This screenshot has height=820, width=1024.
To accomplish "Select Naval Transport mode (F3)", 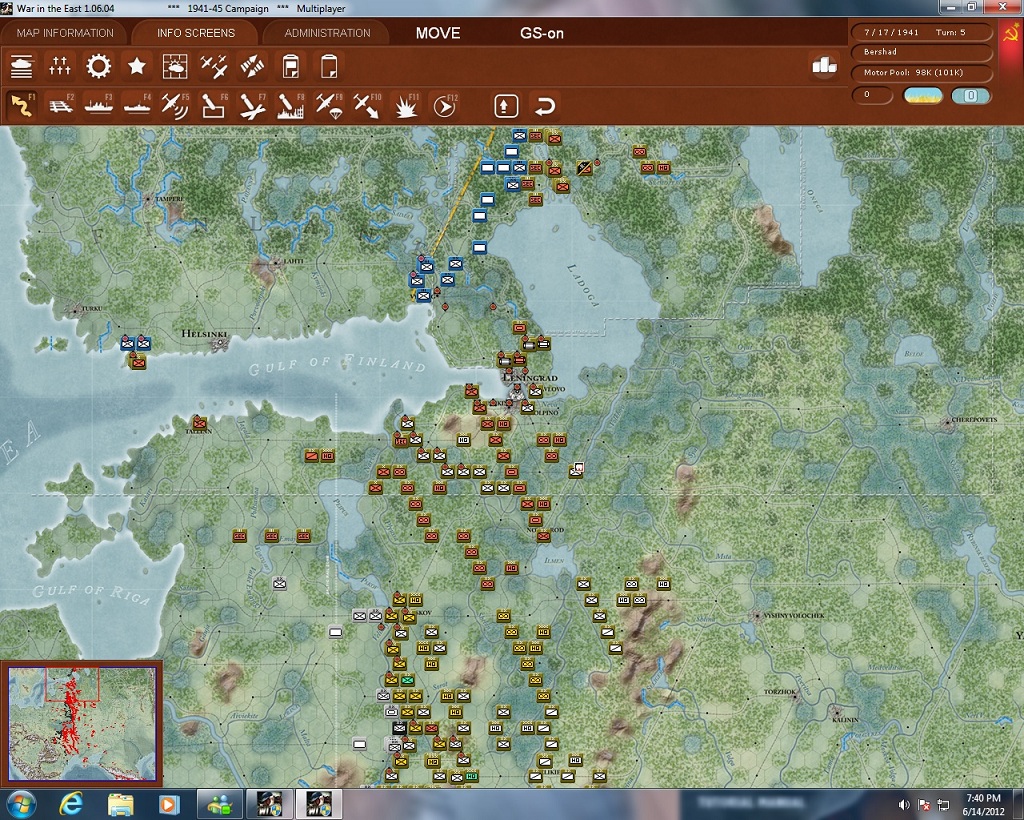I will tap(99, 105).
